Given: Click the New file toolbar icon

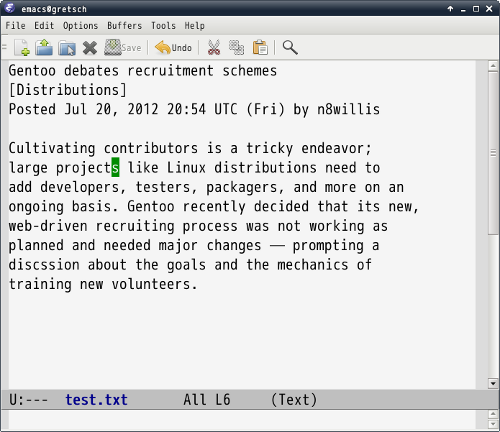Looking at the screenshot, I should pos(22,47).
